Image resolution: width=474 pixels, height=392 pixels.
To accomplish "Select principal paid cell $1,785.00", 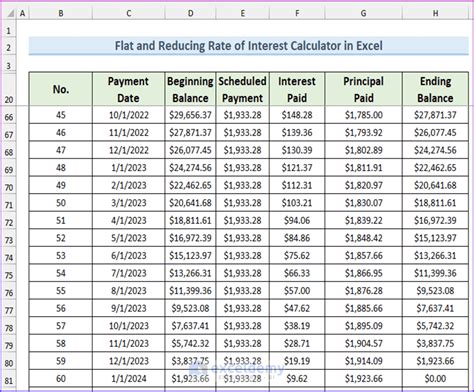I will [x=363, y=115].
